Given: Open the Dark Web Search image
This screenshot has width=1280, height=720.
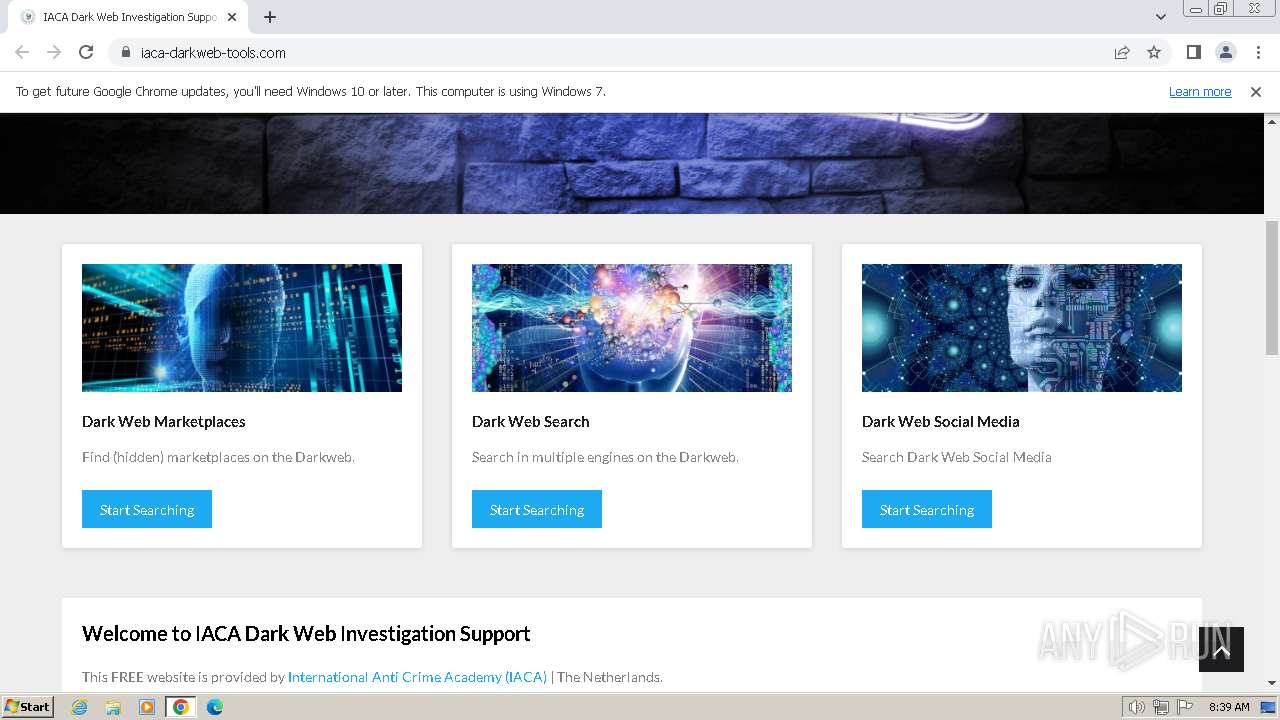Looking at the screenshot, I should coord(632,328).
